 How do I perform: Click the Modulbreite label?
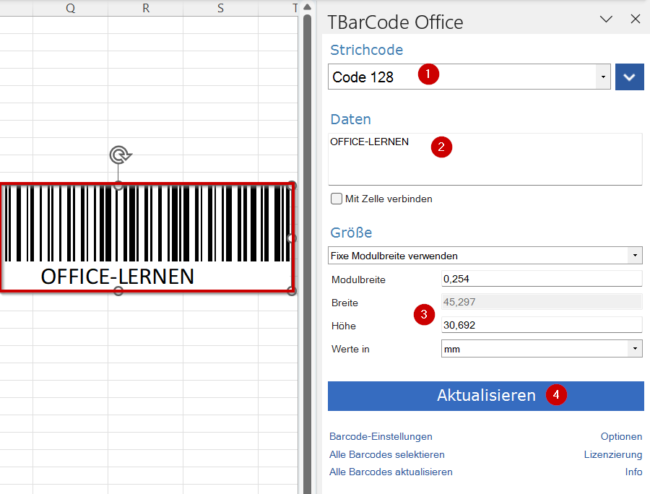358,280
